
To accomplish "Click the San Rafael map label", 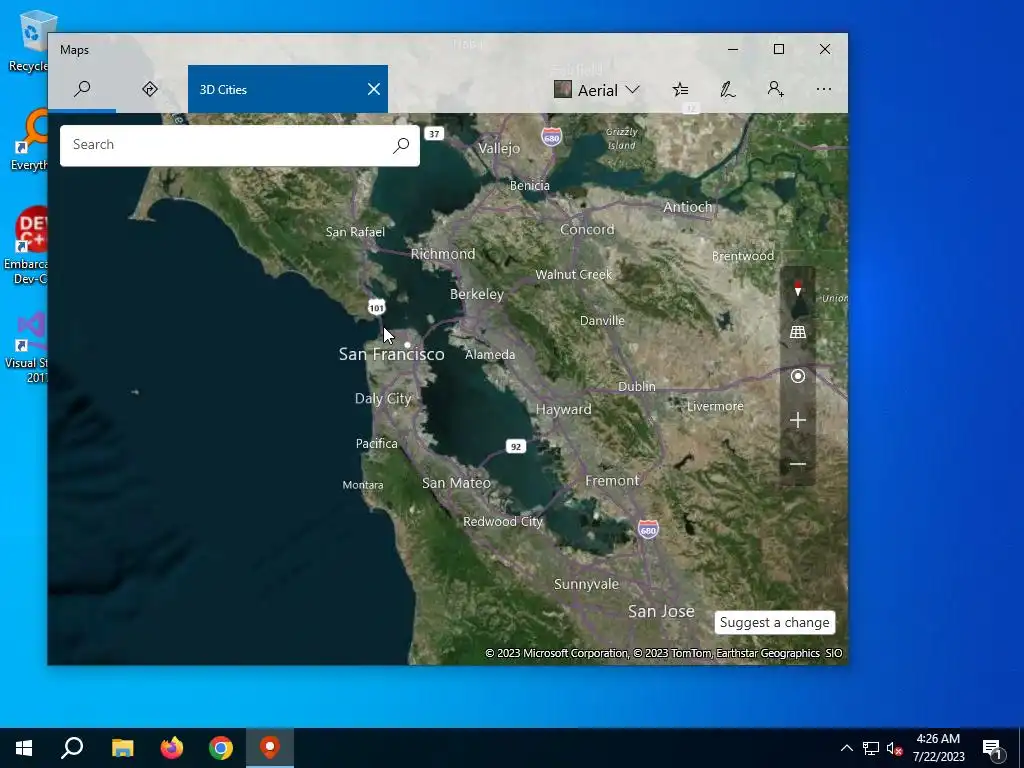I will pyautogui.click(x=355, y=232).
